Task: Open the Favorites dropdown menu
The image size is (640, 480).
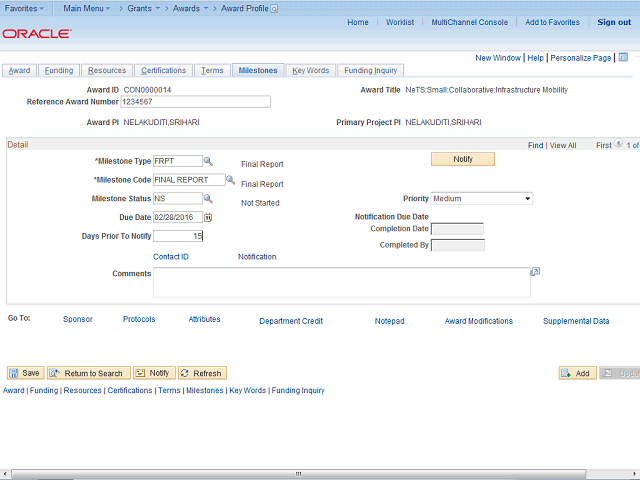Action: pyautogui.click(x=24, y=8)
